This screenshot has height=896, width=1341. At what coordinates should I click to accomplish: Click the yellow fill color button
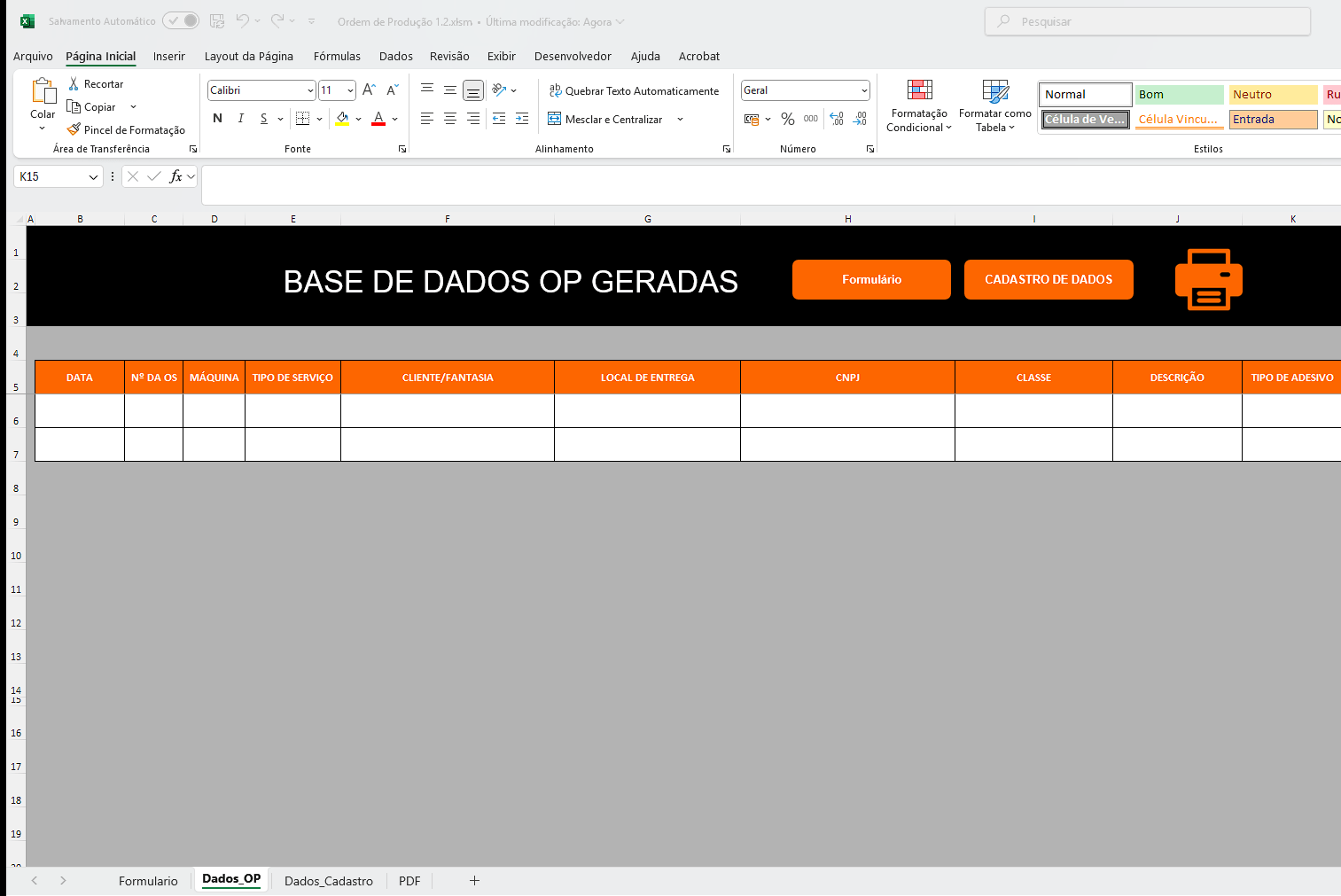coord(342,118)
